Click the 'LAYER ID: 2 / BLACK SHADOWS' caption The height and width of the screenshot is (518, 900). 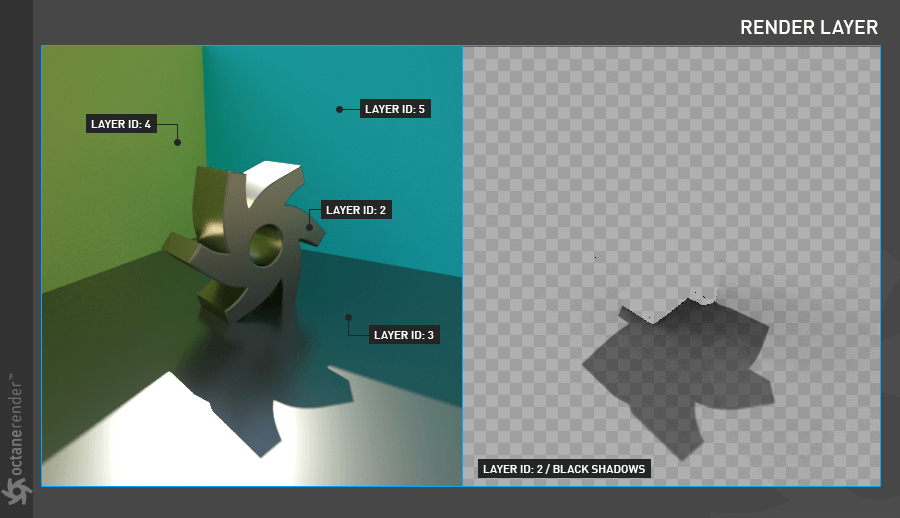click(x=564, y=469)
